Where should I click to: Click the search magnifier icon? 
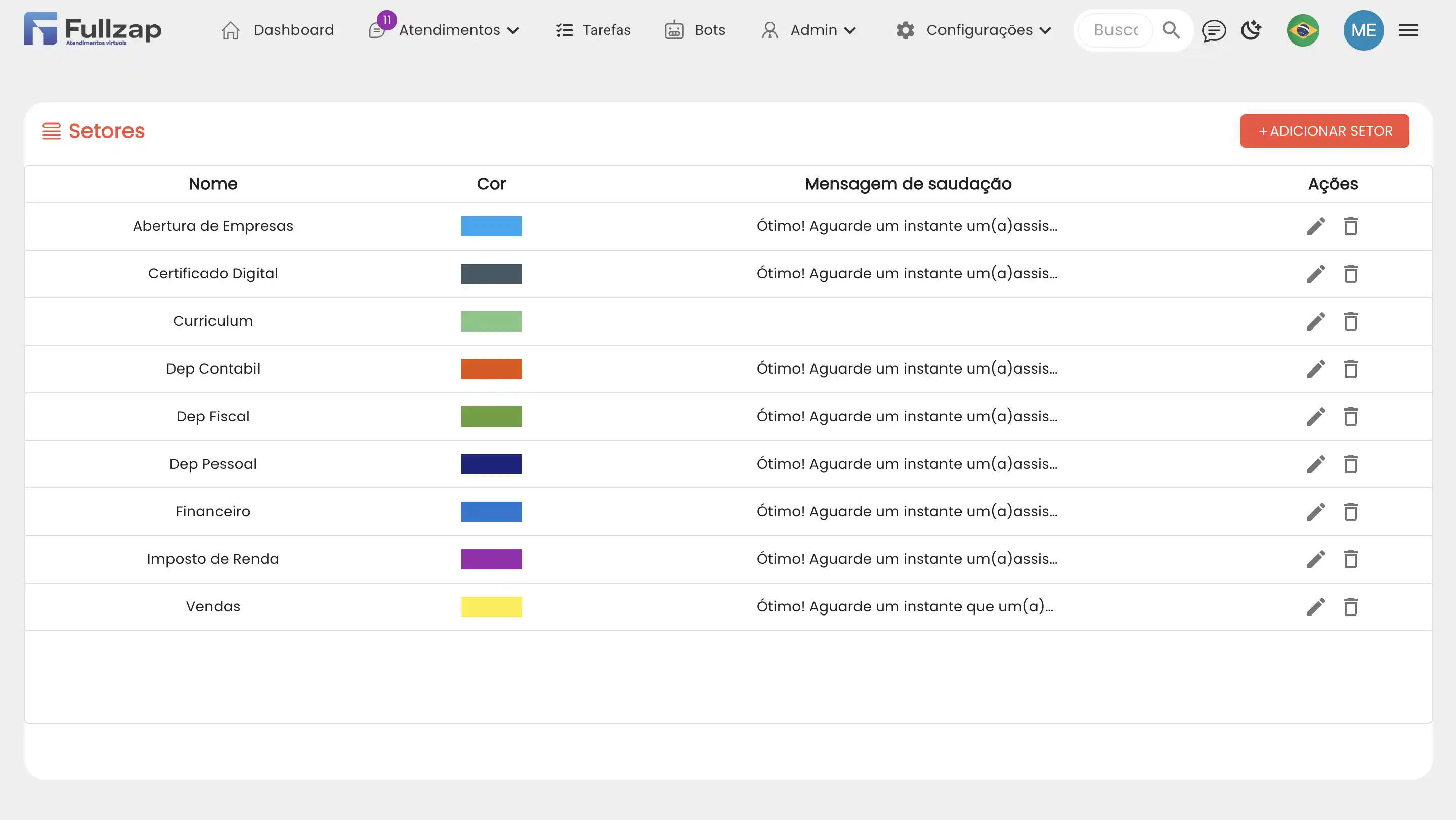1171,30
